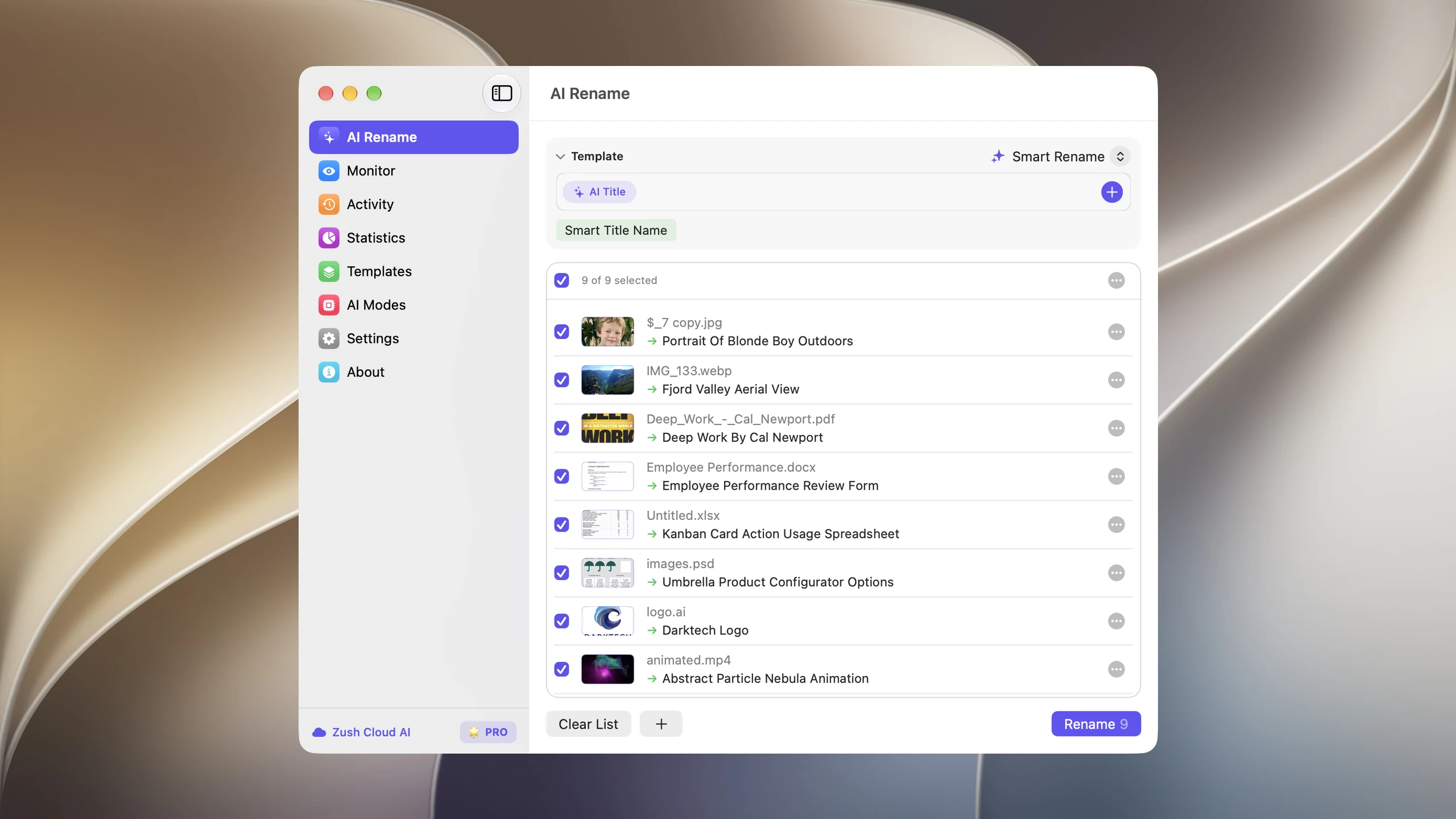Uncheck the select-all files checkbox
The width and height of the screenshot is (1456, 819).
[x=561, y=280]
